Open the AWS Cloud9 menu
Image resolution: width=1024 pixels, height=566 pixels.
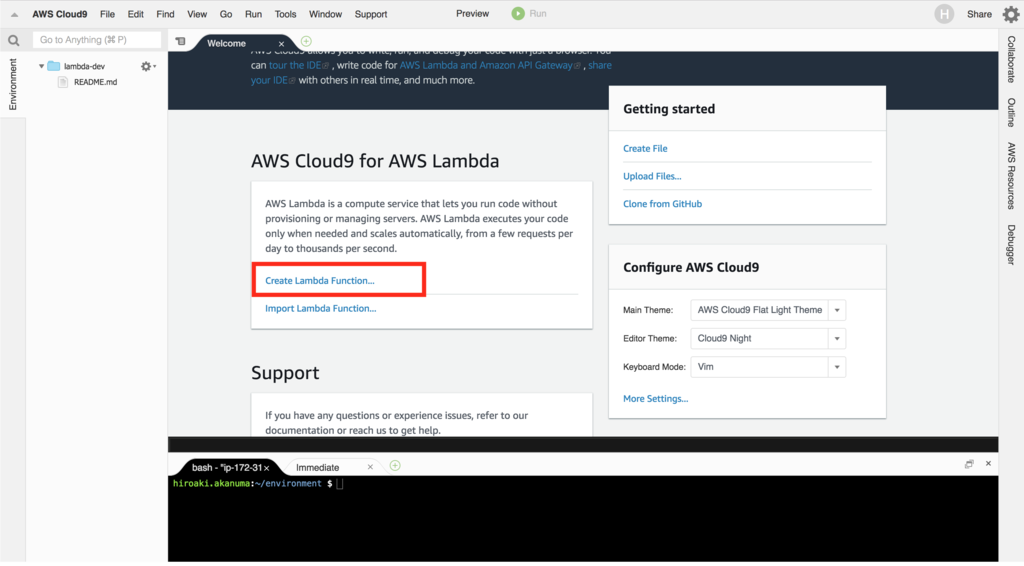click(59, 14)
